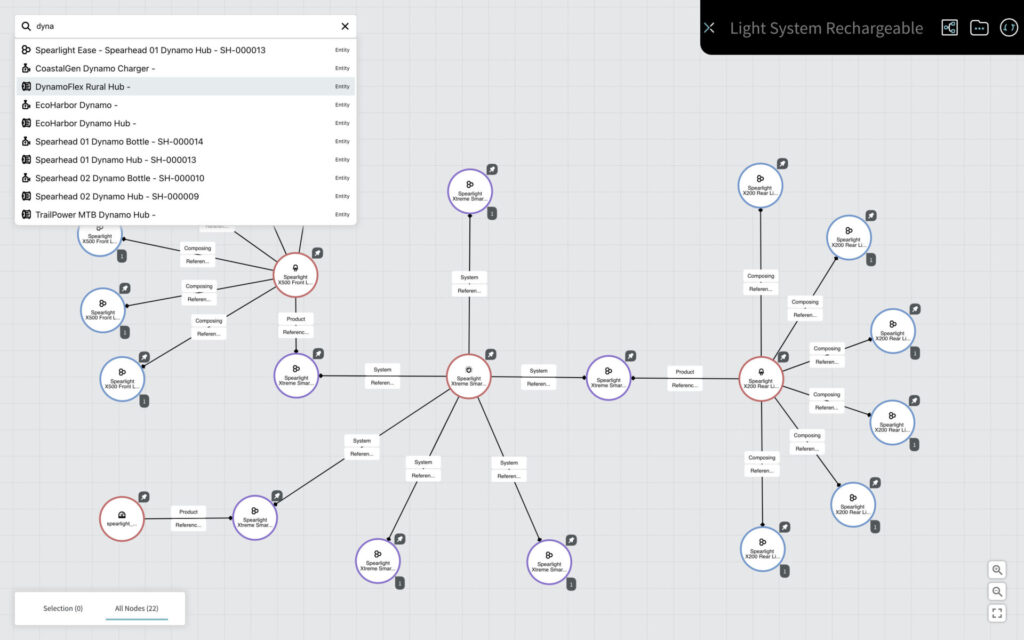Choose CoastalGen Dynamo Charger from results

(95, 68)
